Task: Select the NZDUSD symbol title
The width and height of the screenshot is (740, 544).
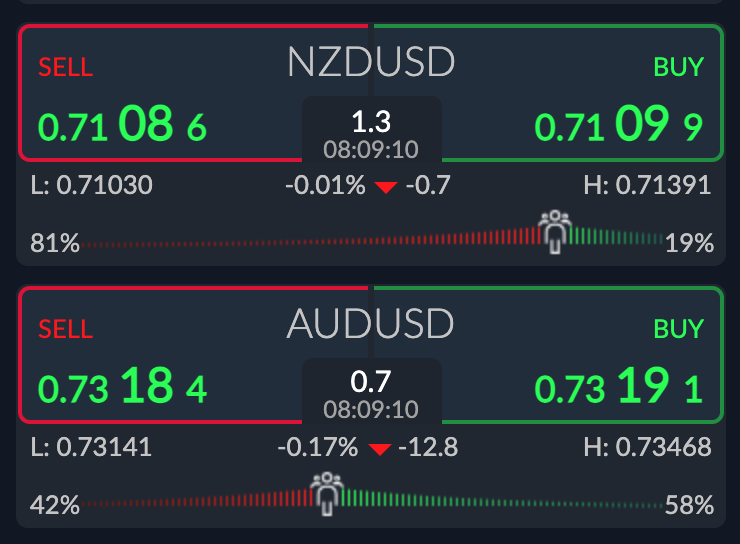Action: point(371,62)
